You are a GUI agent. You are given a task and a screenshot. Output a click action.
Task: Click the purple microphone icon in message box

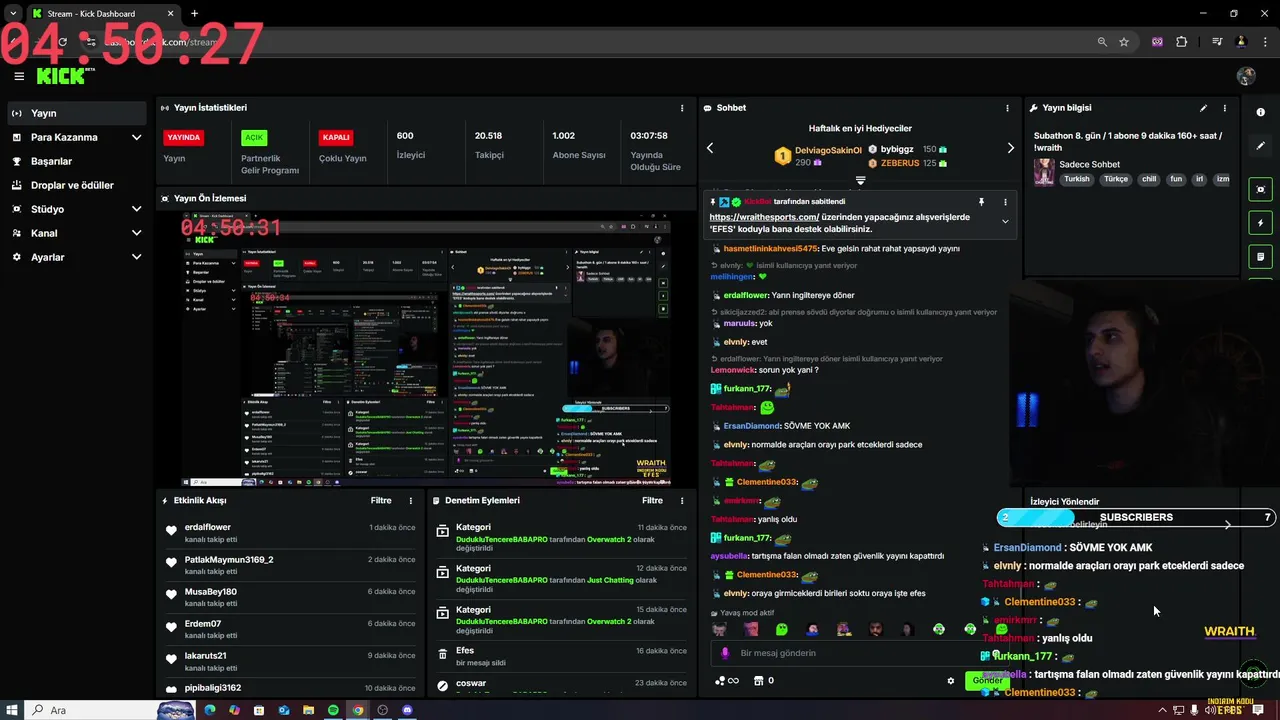[x=726, y=653]
